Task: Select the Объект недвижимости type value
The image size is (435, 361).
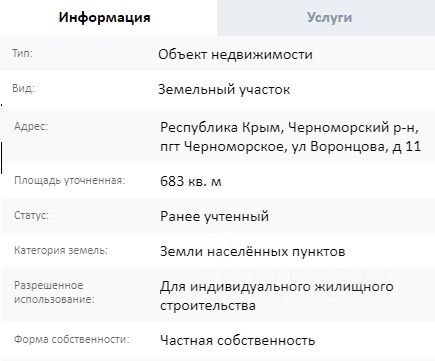Action: [x=235, y=54]
